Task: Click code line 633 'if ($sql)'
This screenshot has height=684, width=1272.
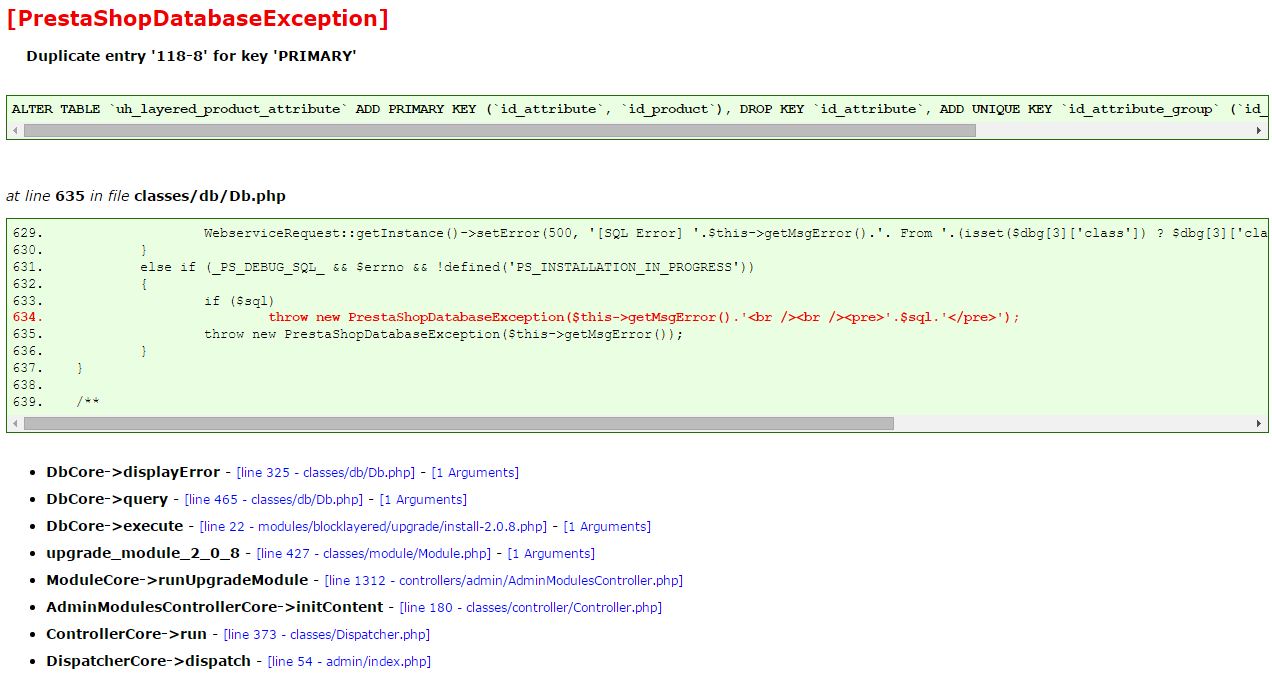Action: coord(240,301)
